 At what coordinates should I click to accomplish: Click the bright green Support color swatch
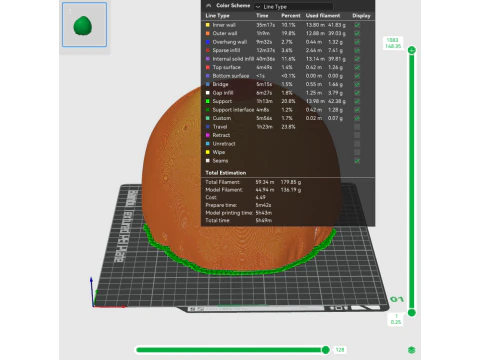208,101
